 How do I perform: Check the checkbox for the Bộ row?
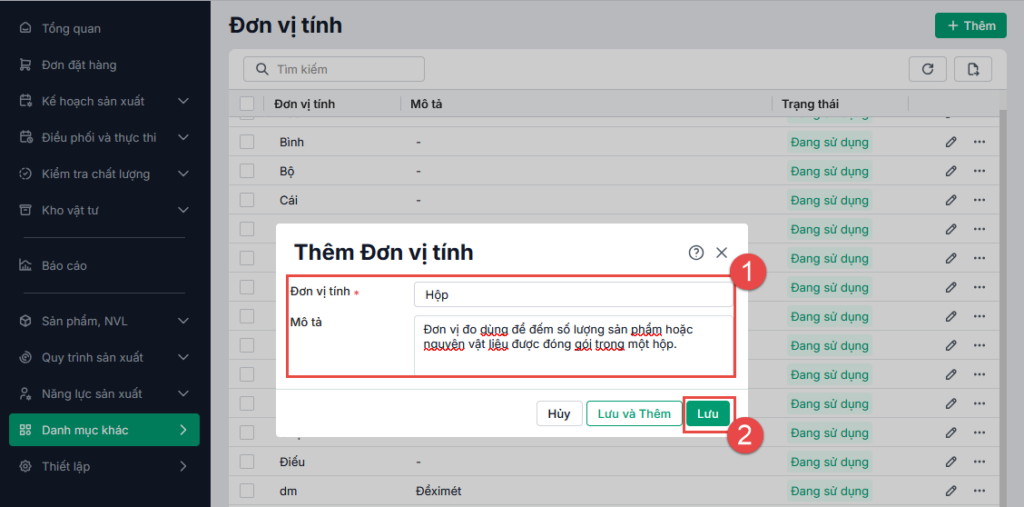(247, 171)
